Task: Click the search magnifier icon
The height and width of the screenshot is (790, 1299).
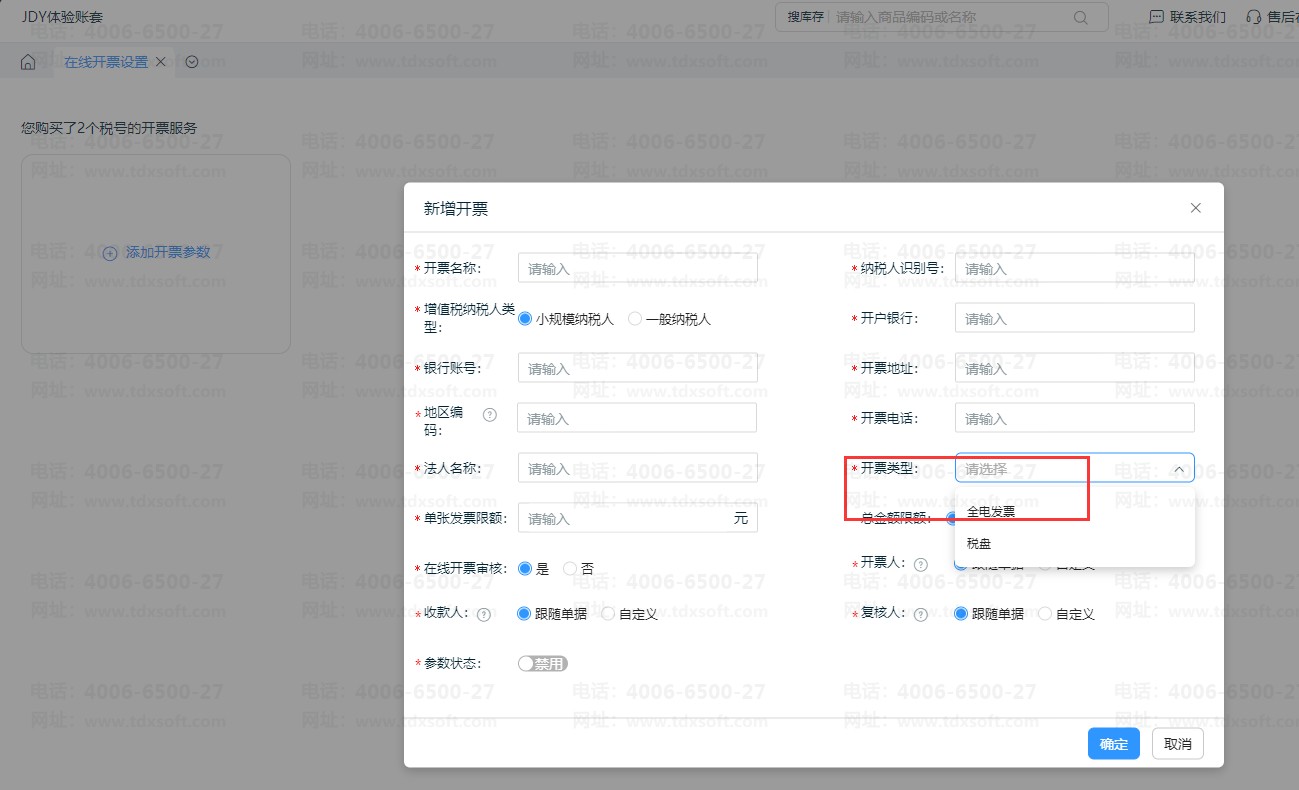Action: pos(1080,17)
